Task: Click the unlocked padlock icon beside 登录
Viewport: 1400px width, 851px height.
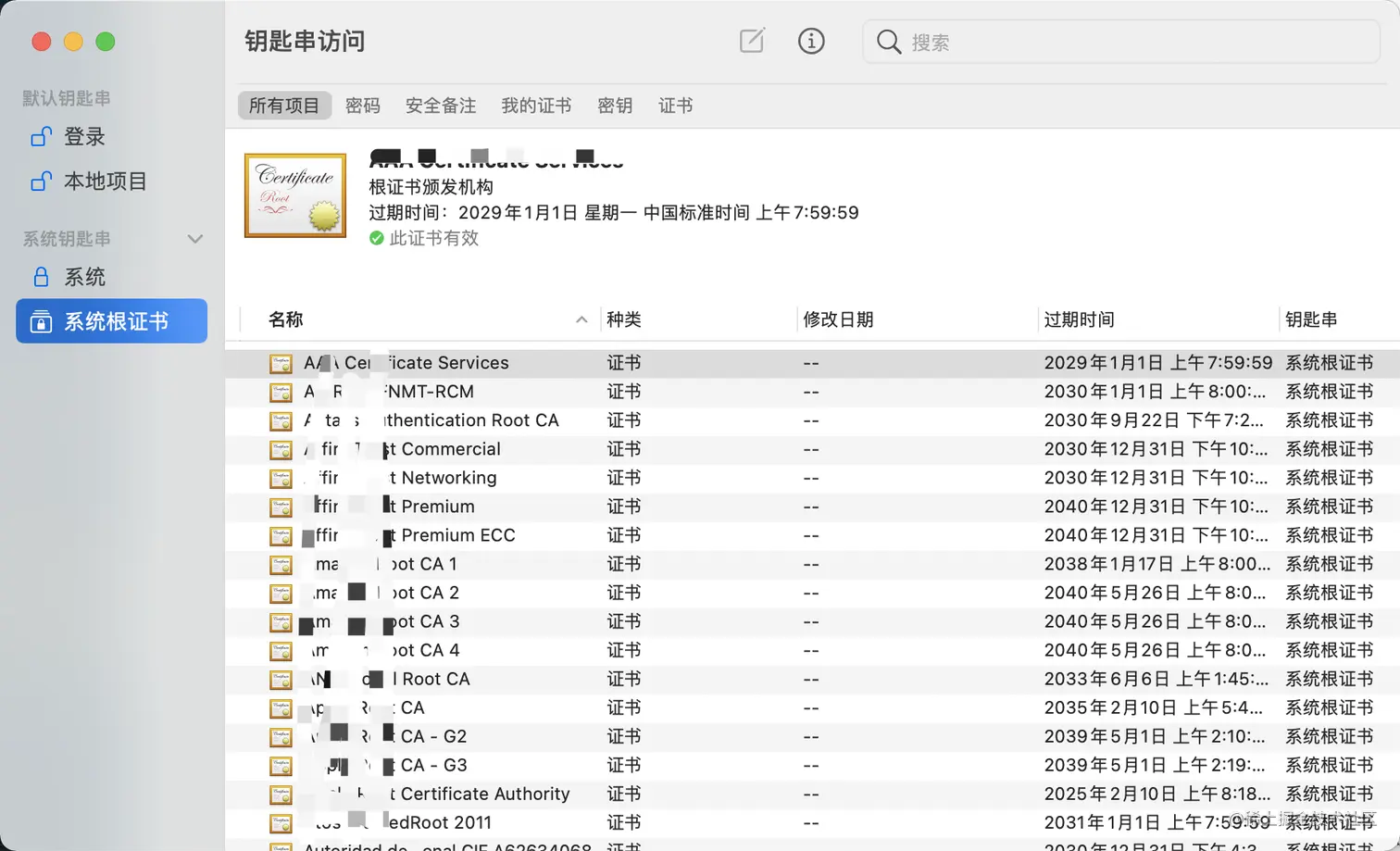Action: coord(41,136)
